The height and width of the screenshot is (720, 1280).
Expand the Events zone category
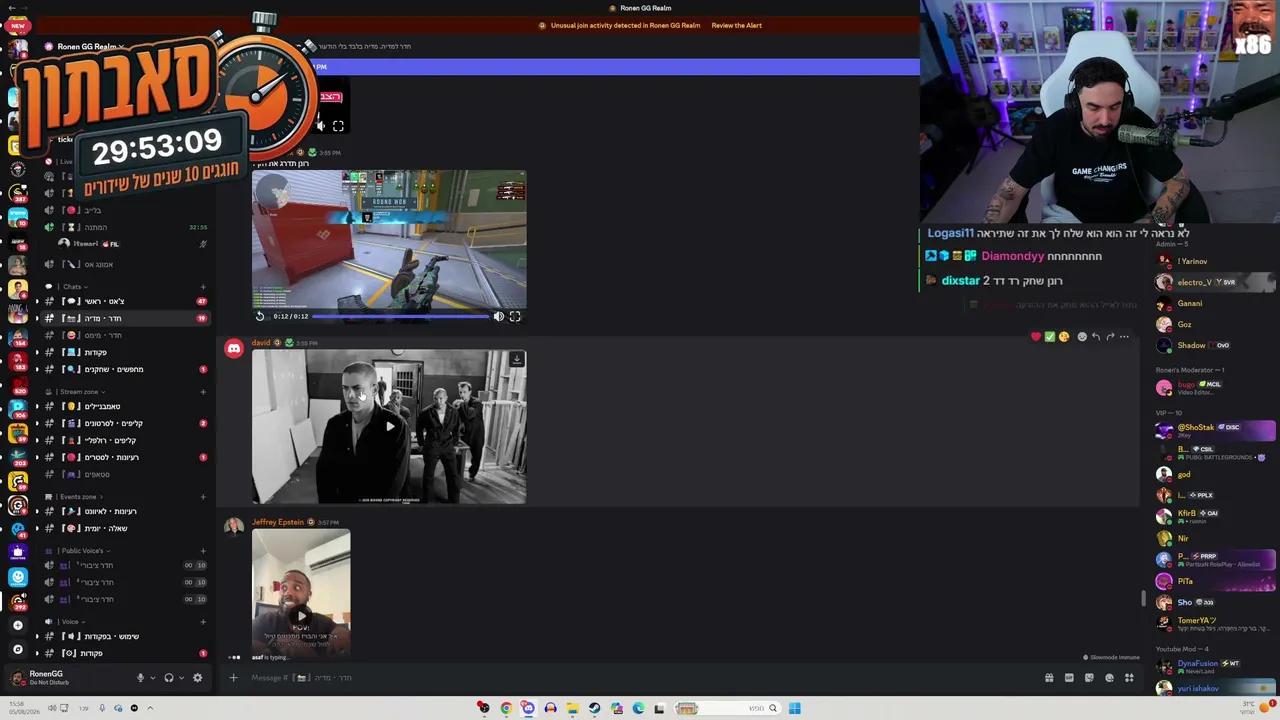tap(77, 497)
